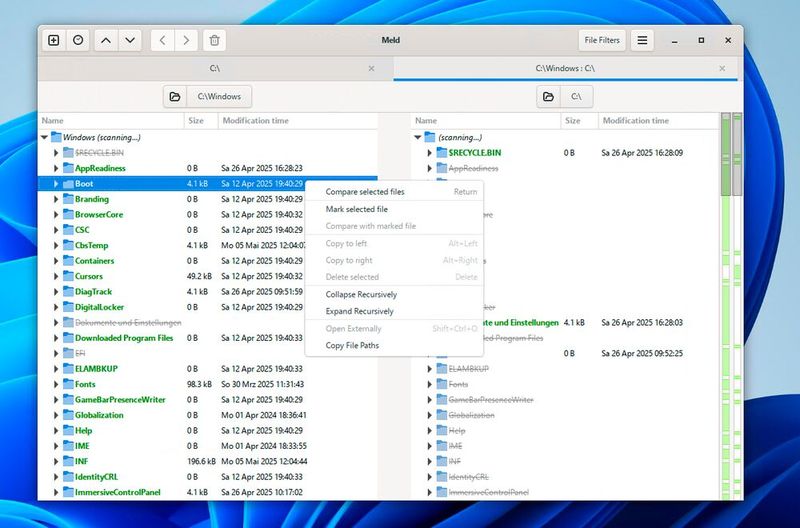Collapse the Windows root folder tree
The image size is (800, 528).
44,137
